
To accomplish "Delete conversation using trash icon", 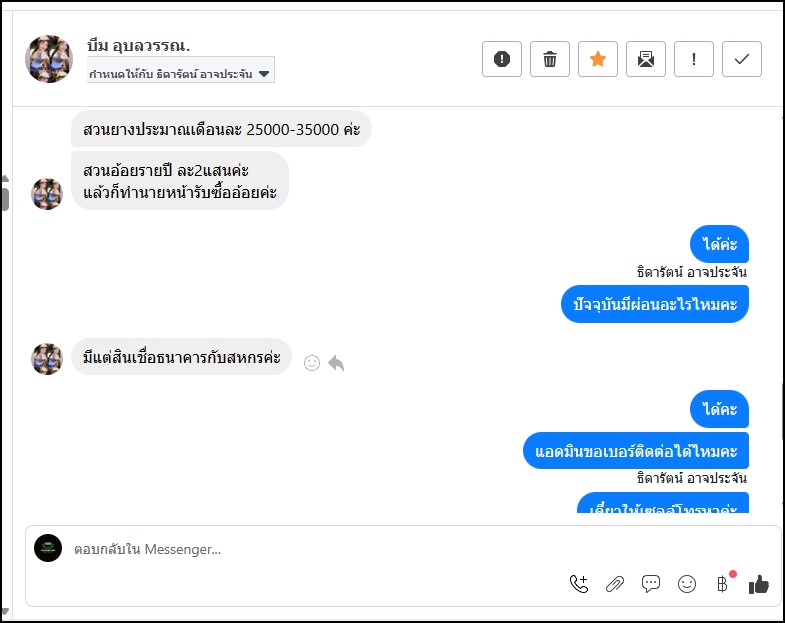I will pos(550,59).
